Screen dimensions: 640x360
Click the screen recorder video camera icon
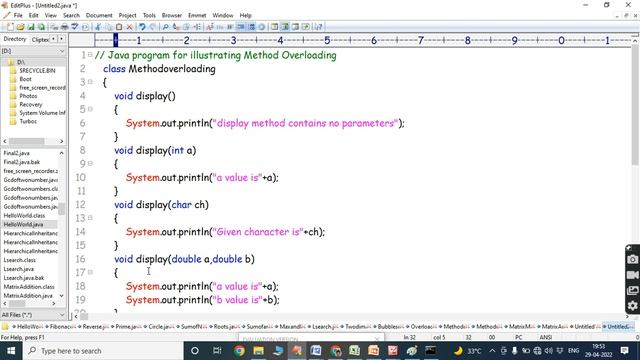point(632,275)
